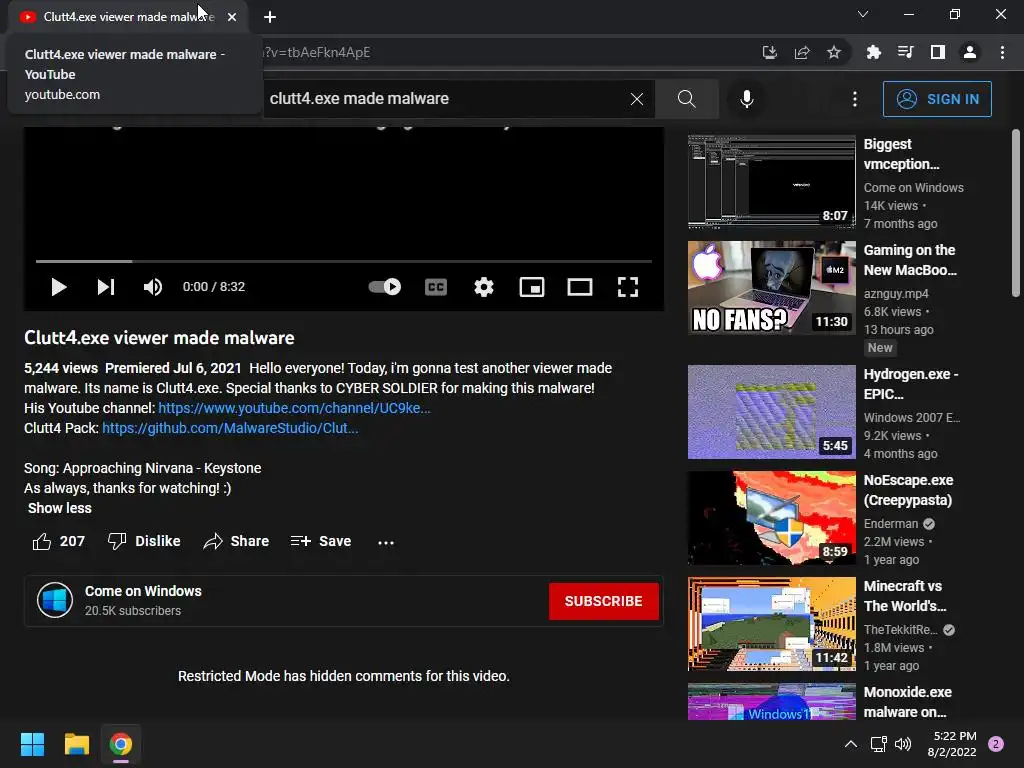Open notifications badge showing 2
This screenshot has width=1024, height=768.
click(x=996, y=744)
